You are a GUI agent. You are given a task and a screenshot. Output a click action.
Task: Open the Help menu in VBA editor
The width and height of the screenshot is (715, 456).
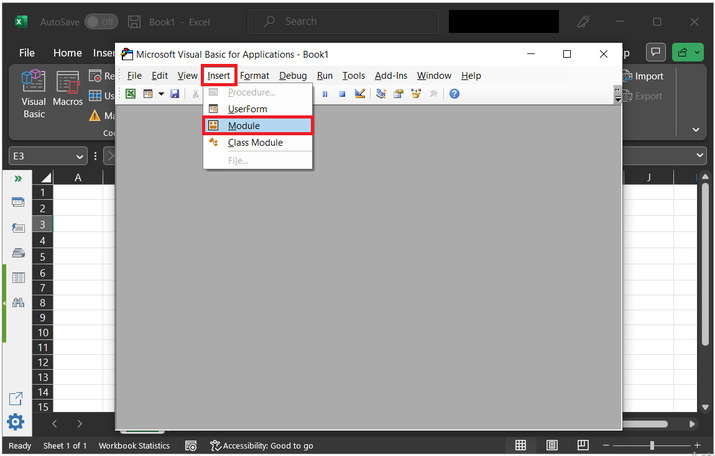(x=471, y=76)
